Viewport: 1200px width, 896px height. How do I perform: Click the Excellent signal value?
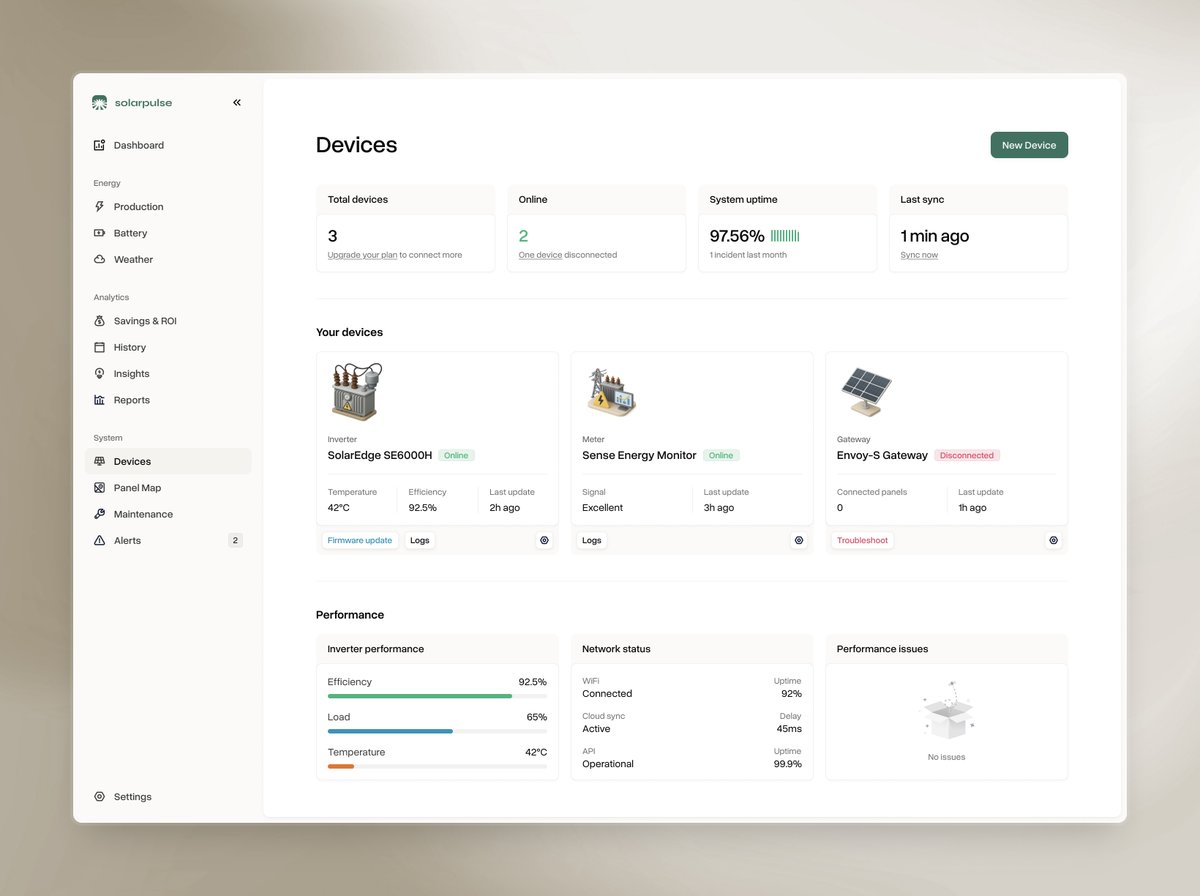602,508
